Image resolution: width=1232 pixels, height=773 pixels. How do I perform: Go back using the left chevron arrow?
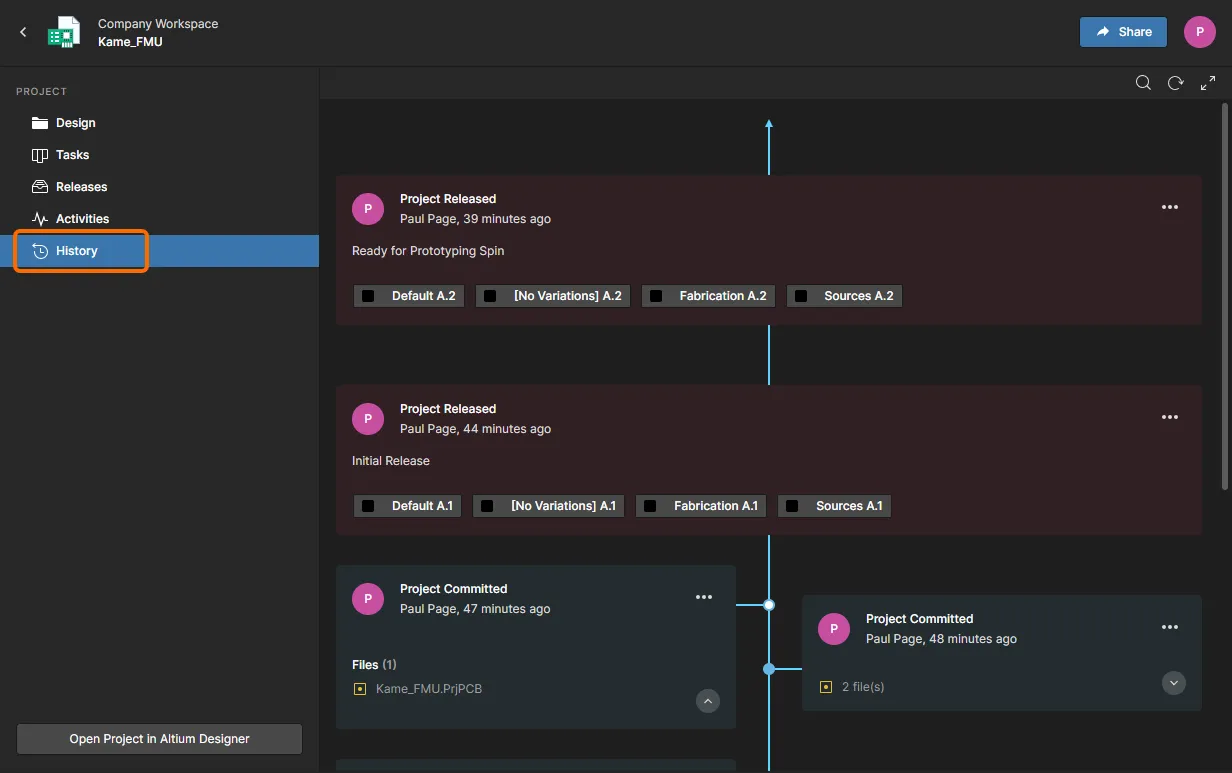pos(24,32)
